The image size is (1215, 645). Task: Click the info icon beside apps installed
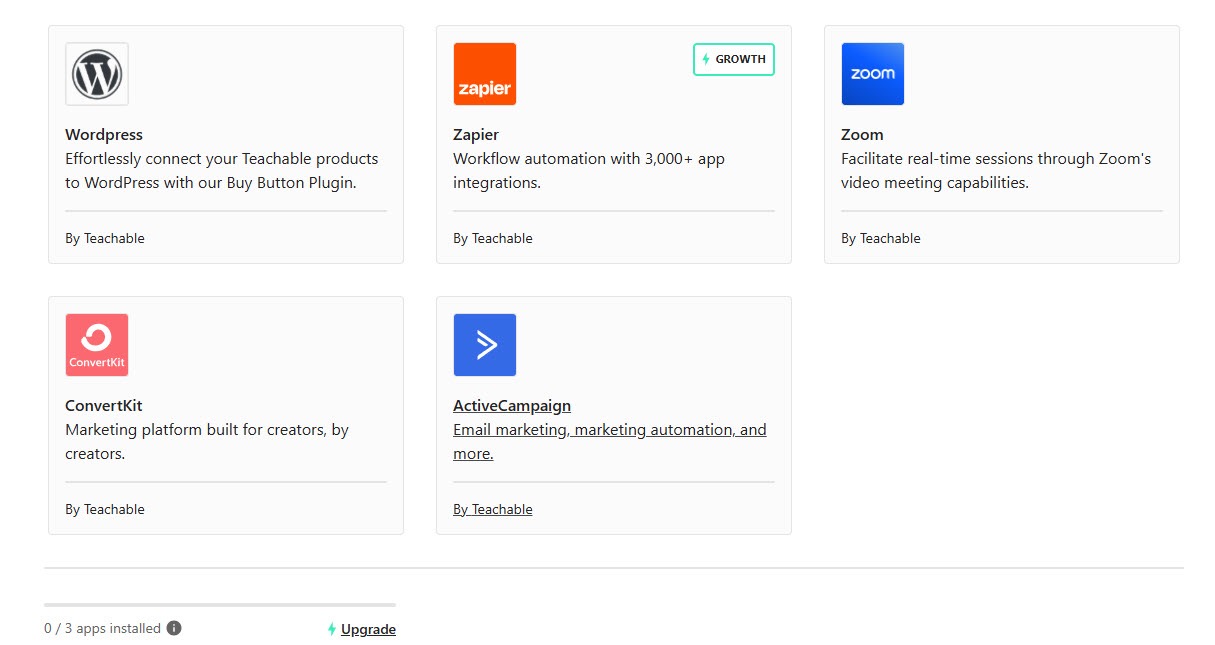pyautogui.click(x=174, y=628)
